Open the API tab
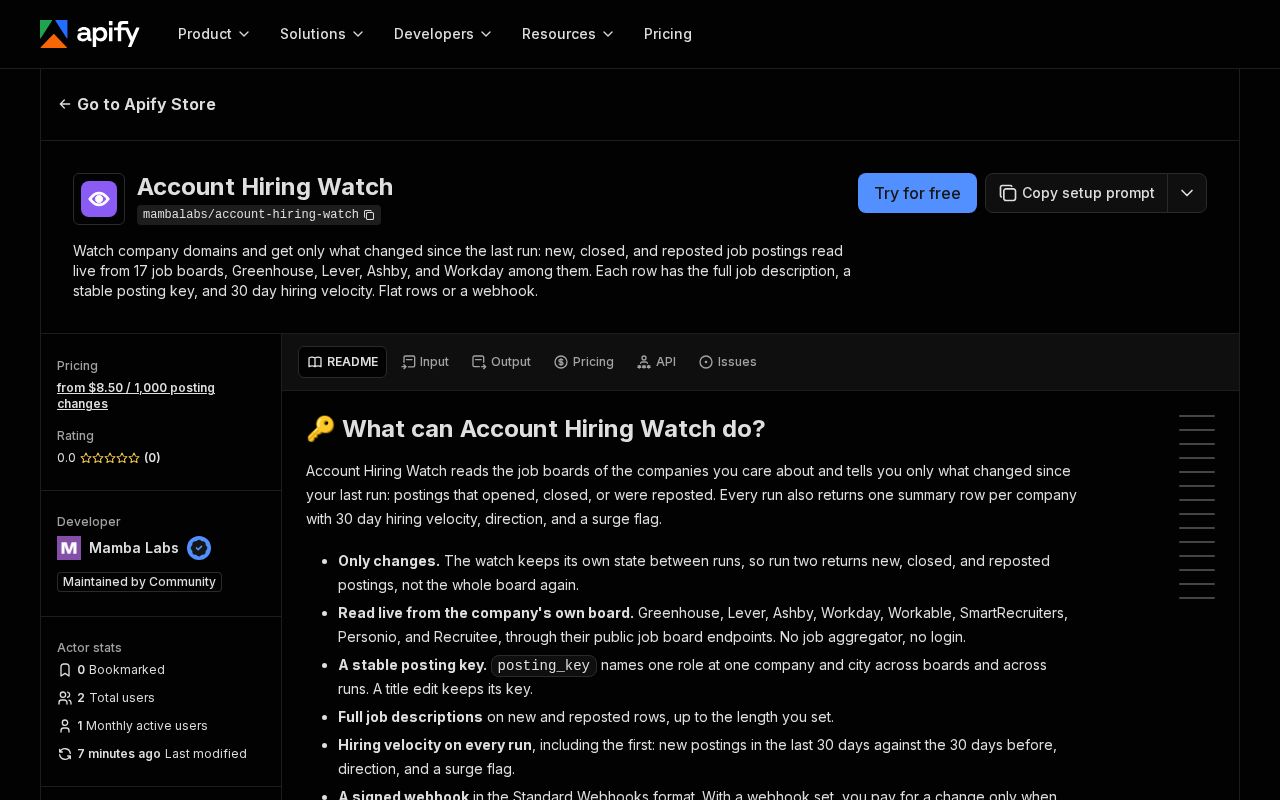Image resolution: width=1280 pixels, height=800 pixels. pos(656,362)
